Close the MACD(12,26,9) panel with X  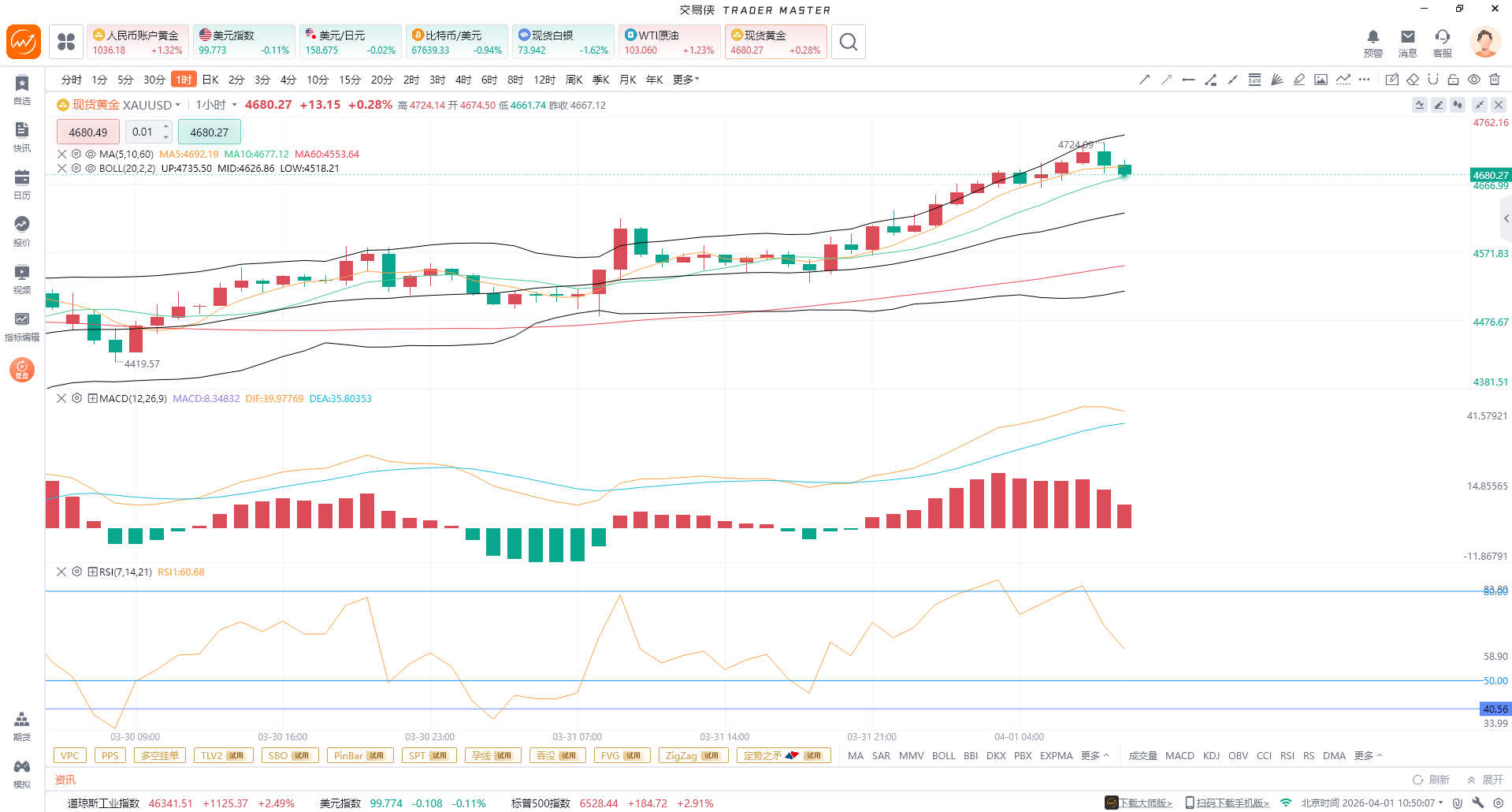(61, 399)
